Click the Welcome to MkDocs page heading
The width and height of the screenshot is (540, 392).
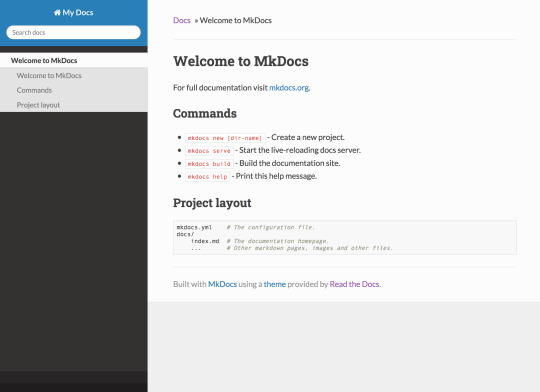pyautogui.click(x=241, y=61)
